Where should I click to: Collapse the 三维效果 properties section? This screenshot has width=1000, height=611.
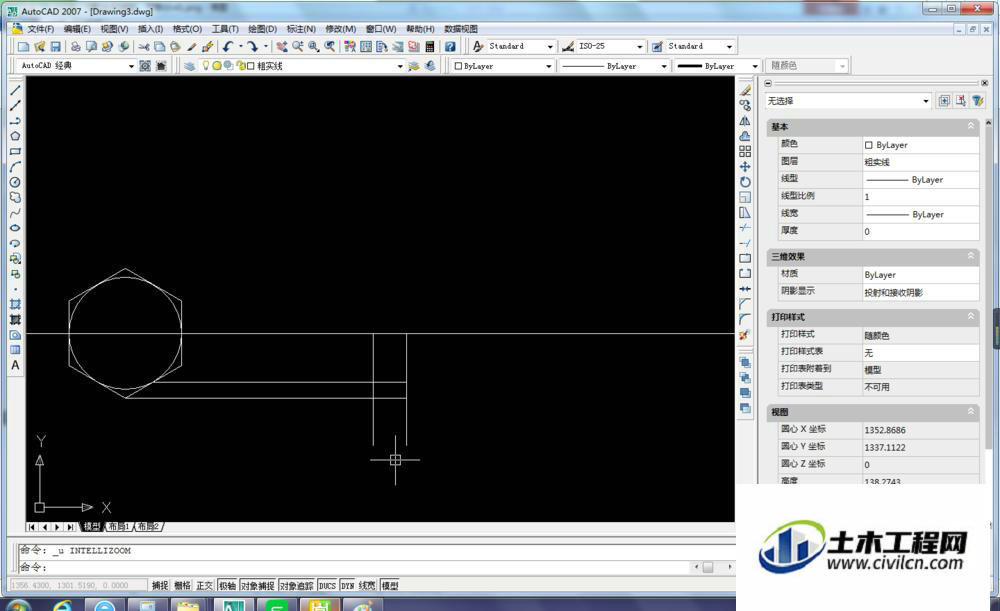tap(971, 256)
